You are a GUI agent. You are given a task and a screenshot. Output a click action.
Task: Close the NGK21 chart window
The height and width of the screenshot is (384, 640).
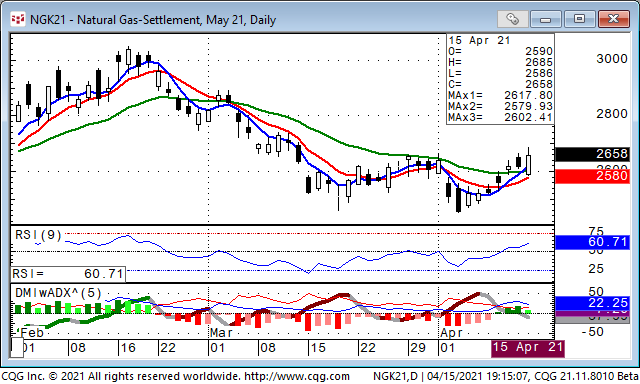(613, 19)
